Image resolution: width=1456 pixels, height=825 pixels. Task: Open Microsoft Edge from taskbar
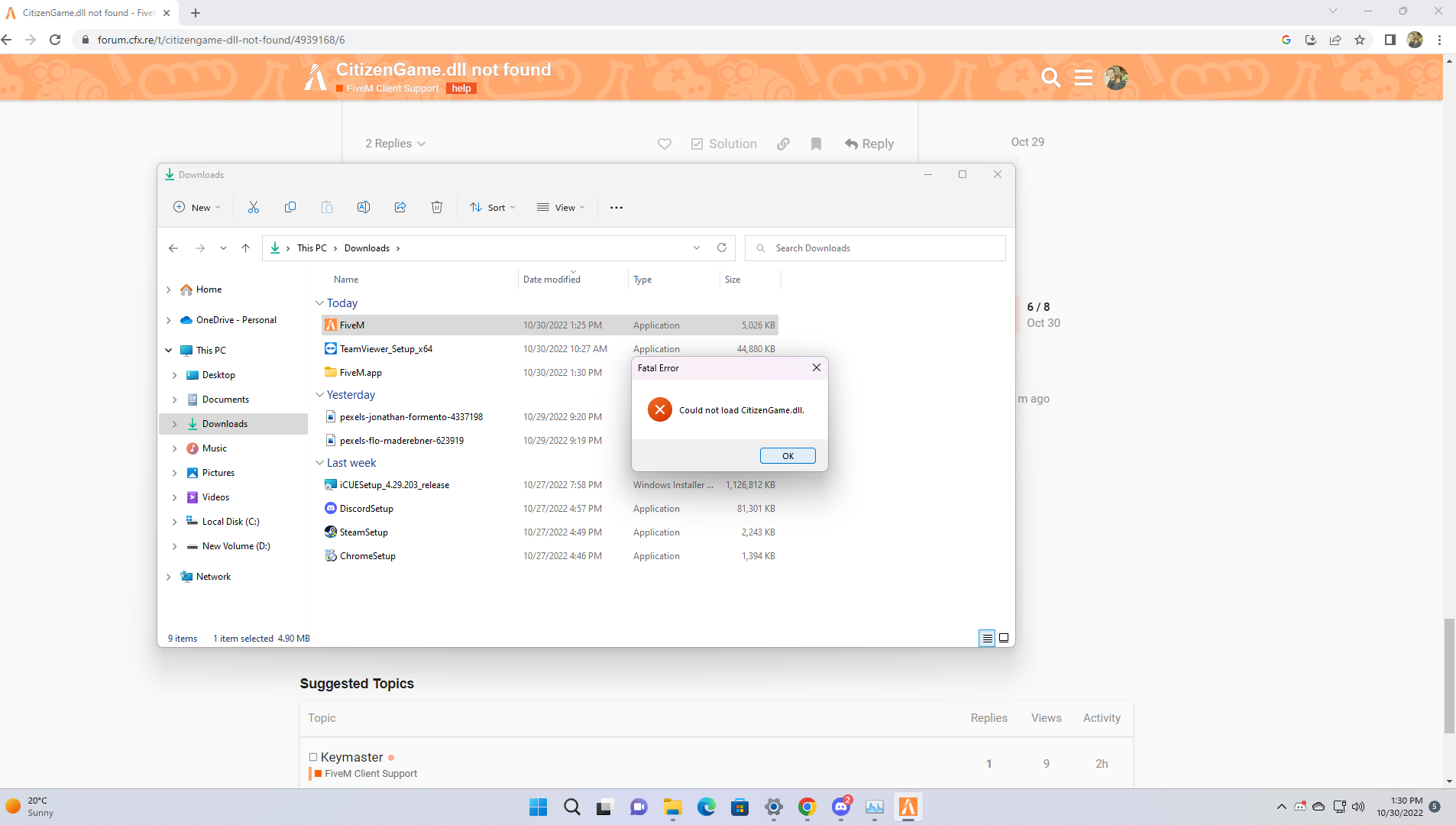pos(706,807)
